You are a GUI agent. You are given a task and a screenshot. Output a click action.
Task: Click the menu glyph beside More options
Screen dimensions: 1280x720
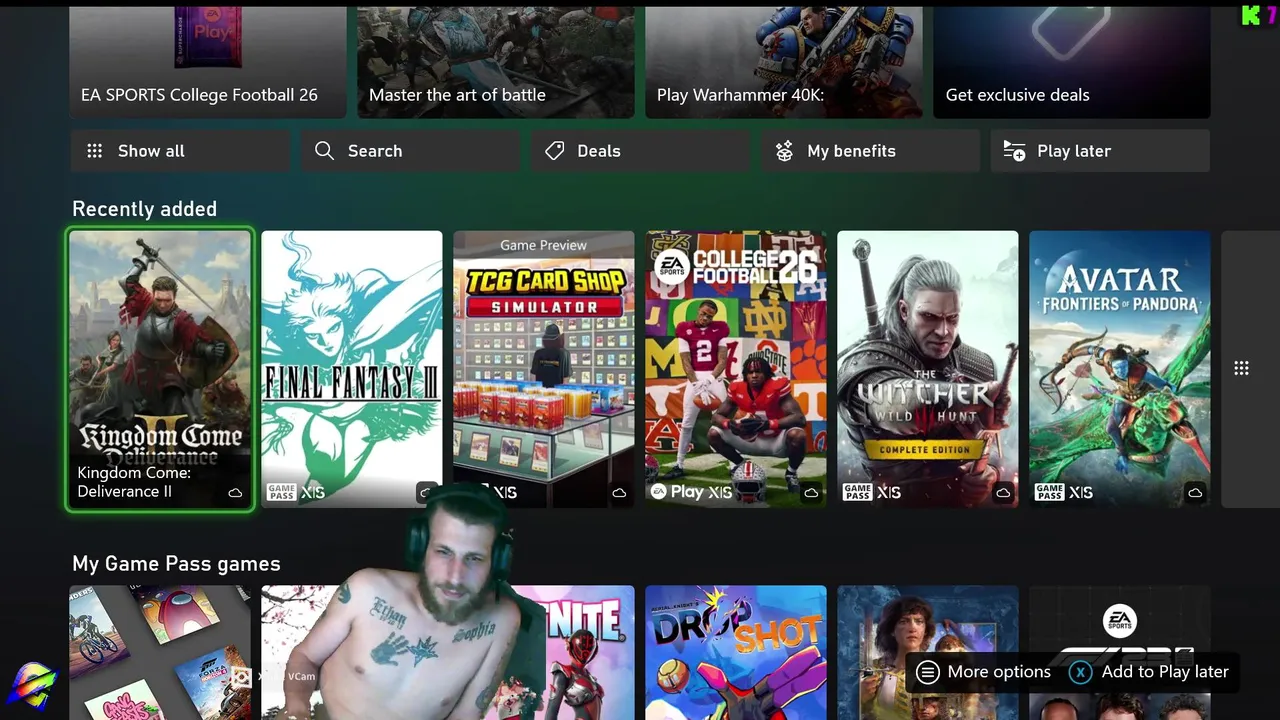928,672
